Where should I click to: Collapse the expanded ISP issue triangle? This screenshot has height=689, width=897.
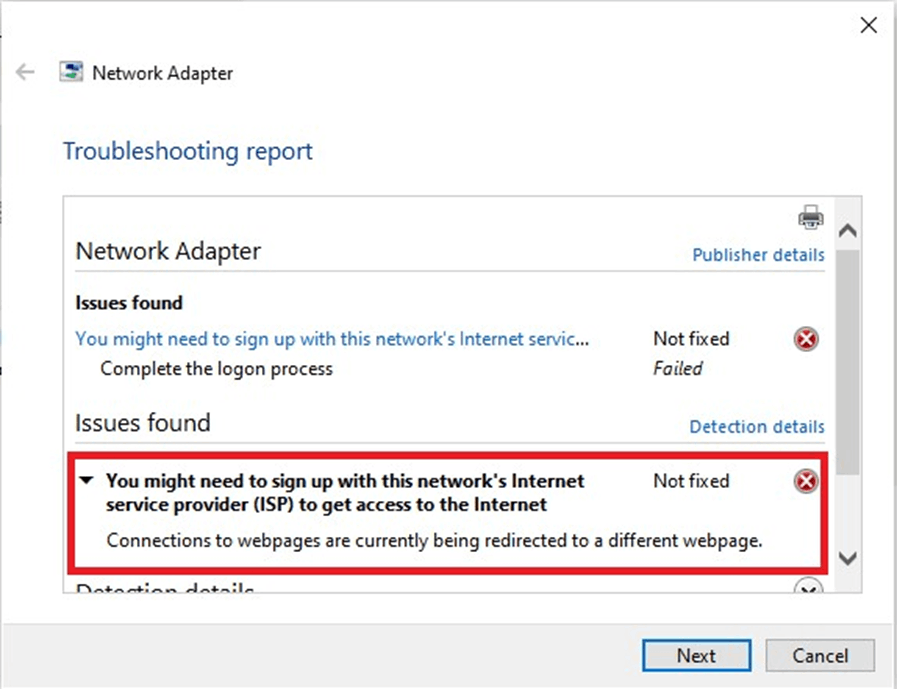click(x=87, y=481)
